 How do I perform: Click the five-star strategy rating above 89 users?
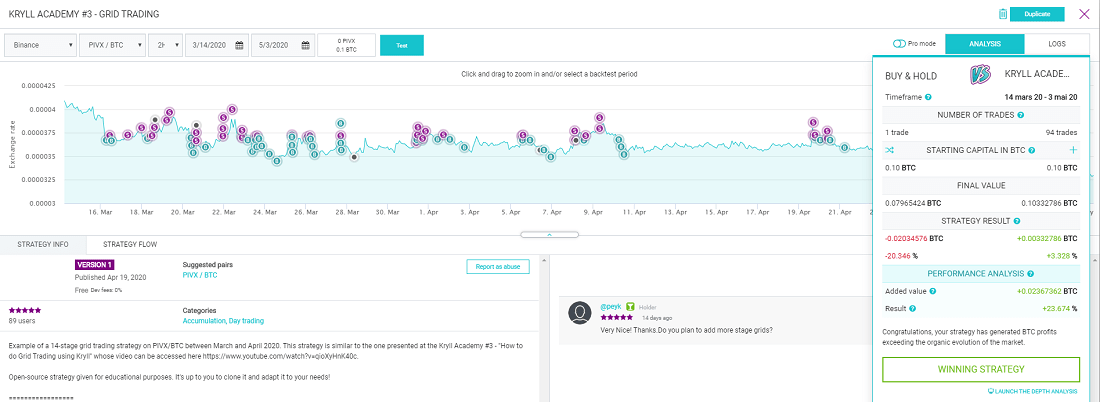coord(25,310)
